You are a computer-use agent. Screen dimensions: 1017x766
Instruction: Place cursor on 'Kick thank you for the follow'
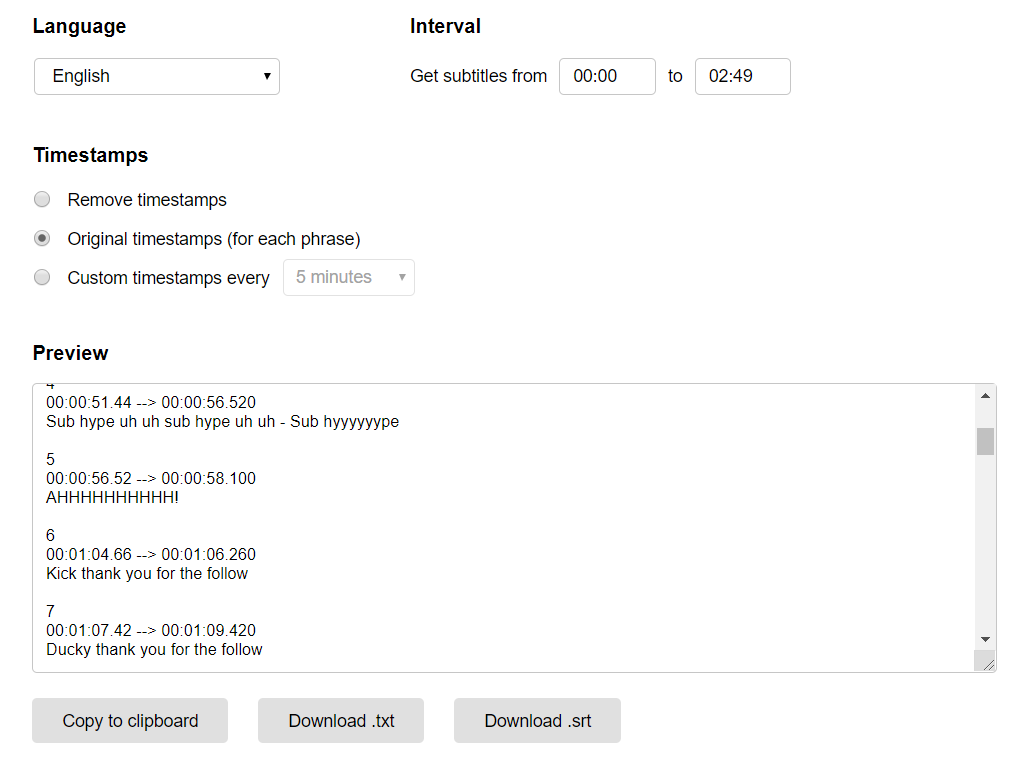[147, 574]
